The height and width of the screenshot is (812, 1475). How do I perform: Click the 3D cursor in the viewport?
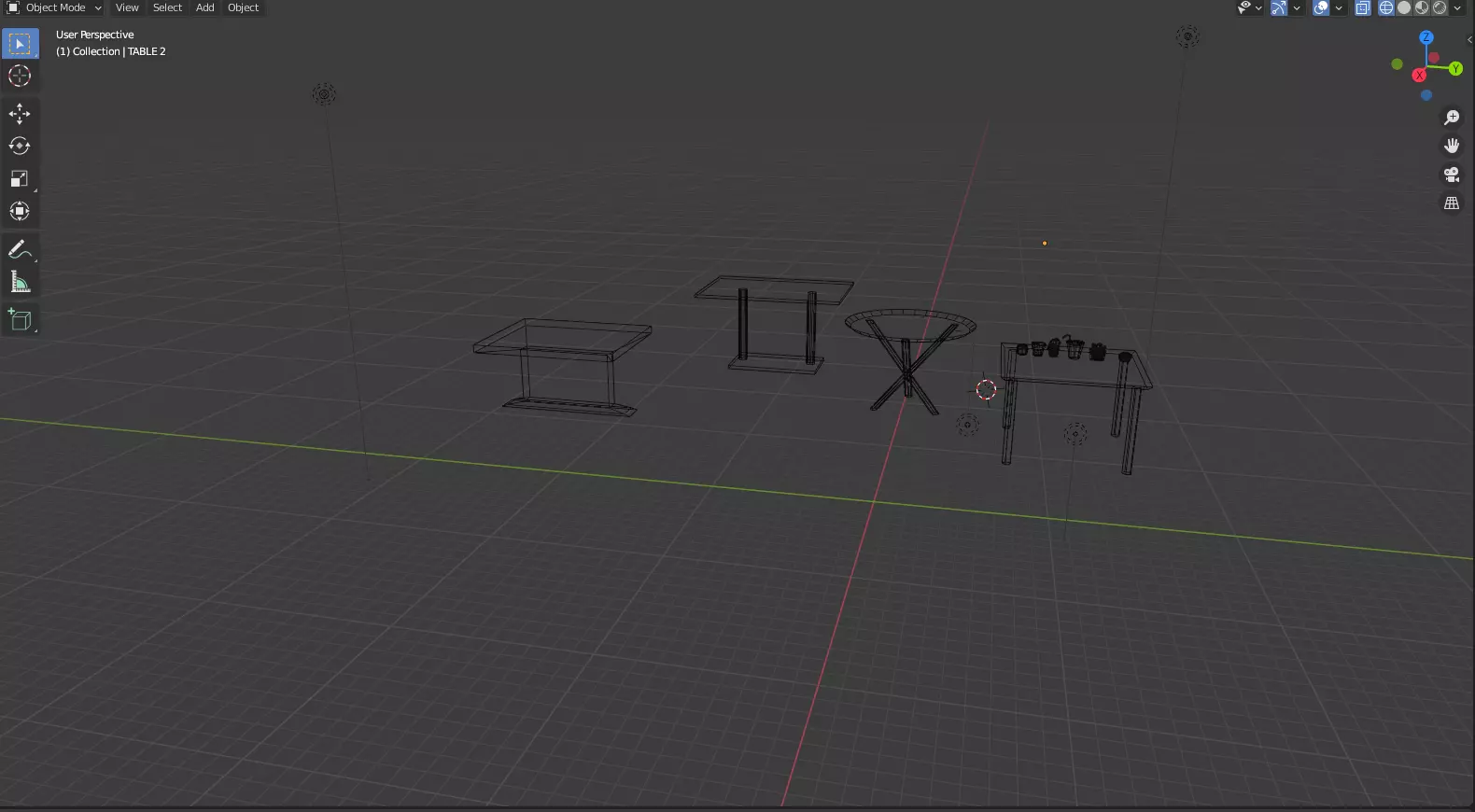[987, 390]
